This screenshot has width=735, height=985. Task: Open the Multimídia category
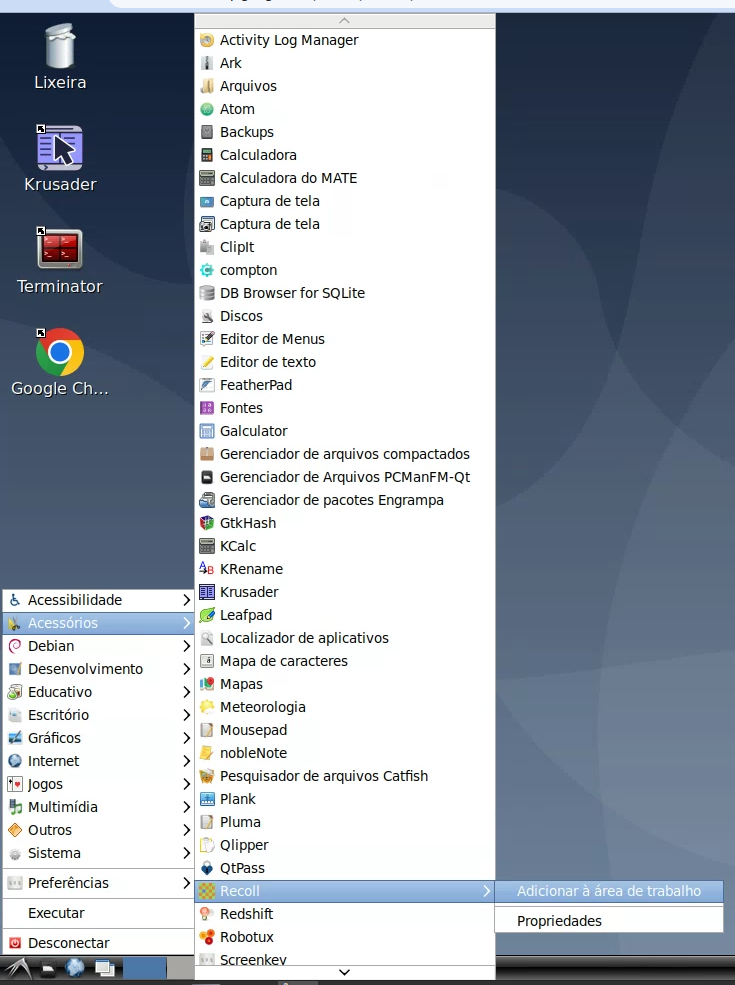click(x=98, y=807)
